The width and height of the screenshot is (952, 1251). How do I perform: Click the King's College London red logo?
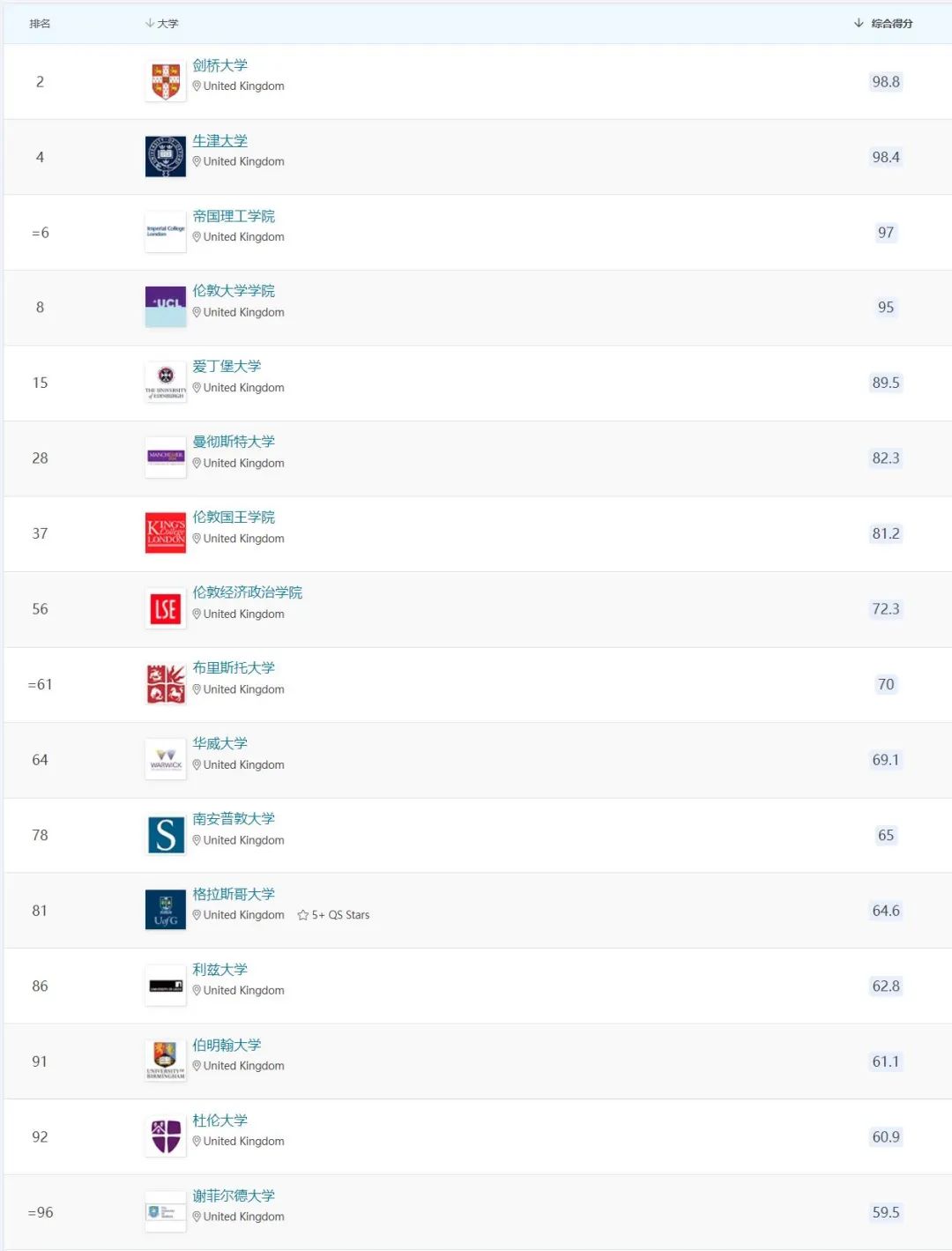(166, 533)
